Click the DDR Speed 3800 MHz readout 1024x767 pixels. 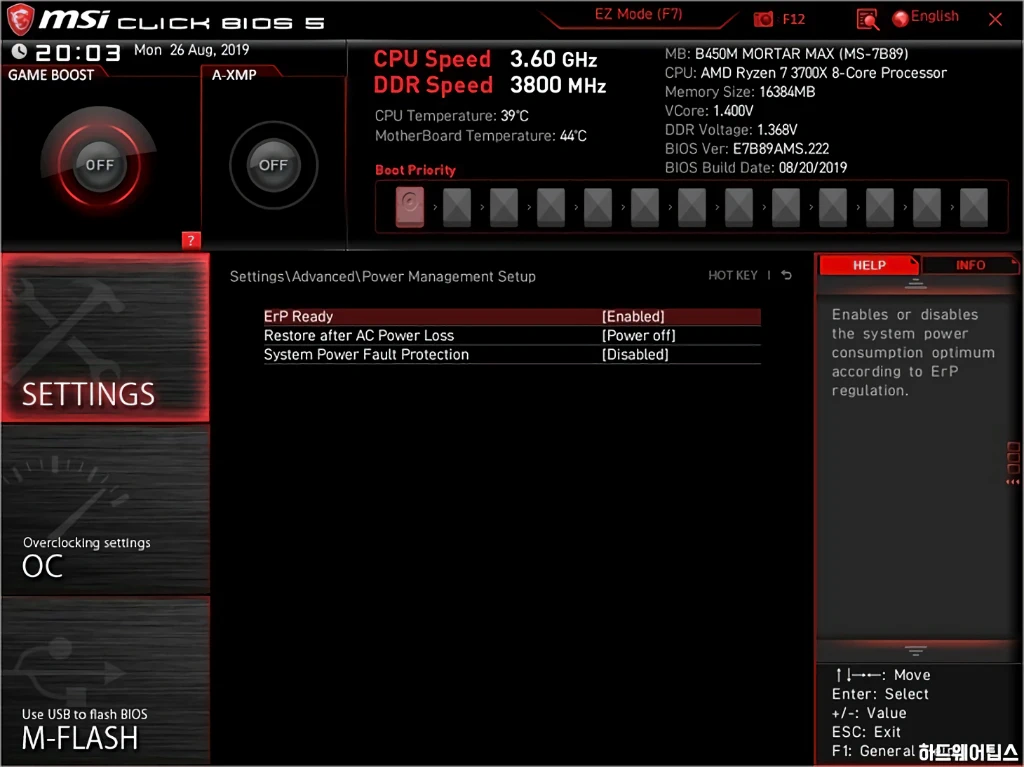click(490, 85)
